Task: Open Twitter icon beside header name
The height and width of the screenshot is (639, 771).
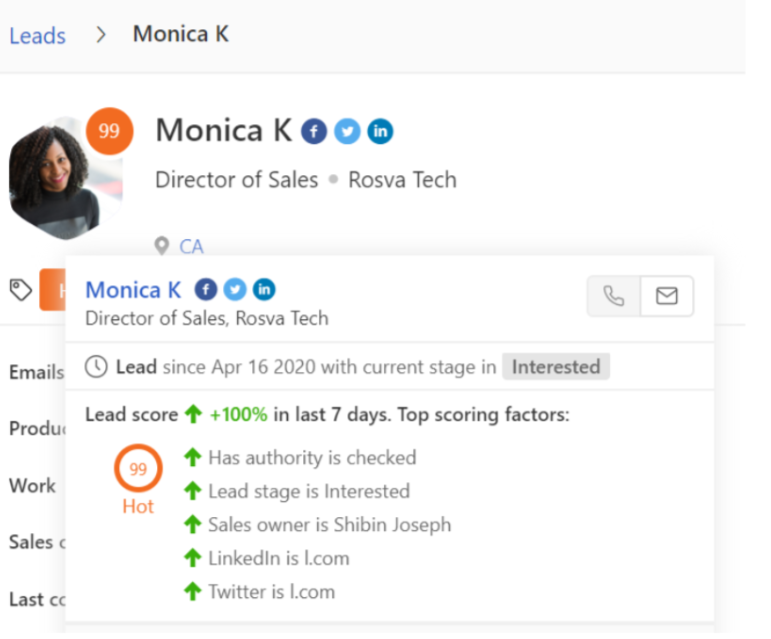Action: coord(347,131)
